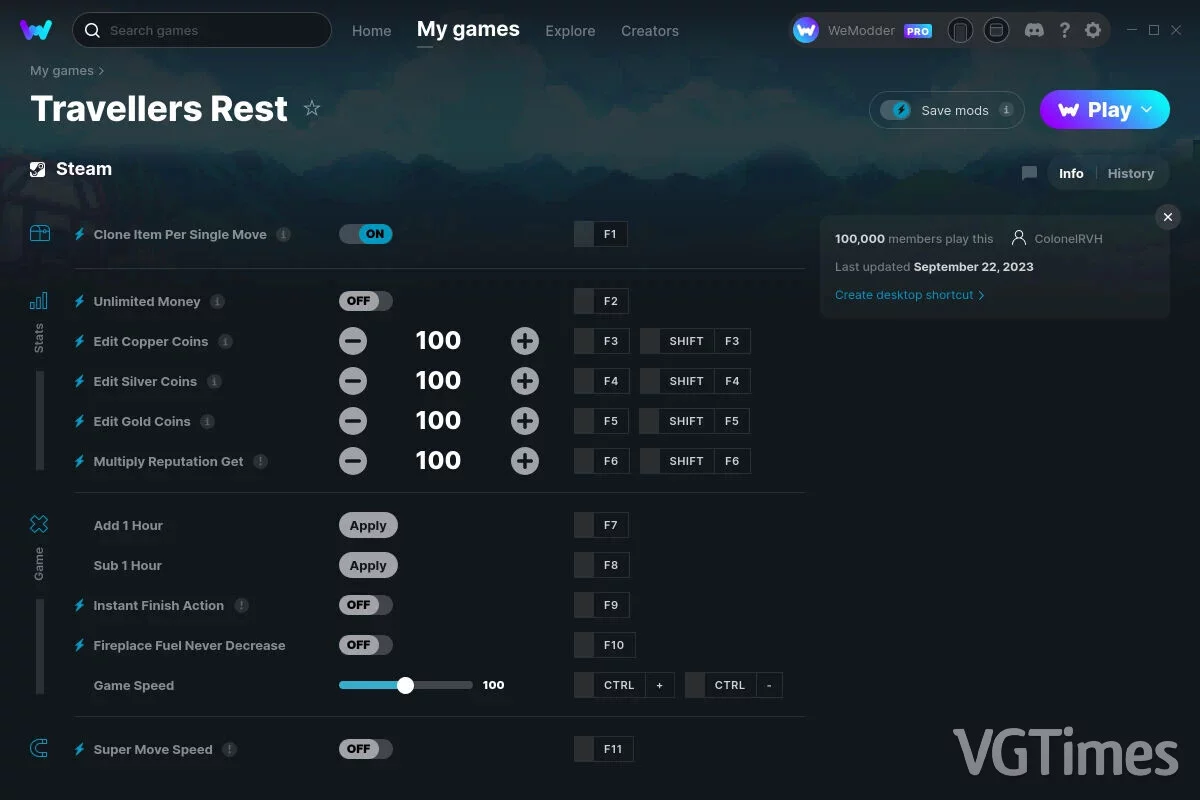1200x800 pixels.
Task: Change the F1 hotkey for Clone Item
Action: pos(601,234)
